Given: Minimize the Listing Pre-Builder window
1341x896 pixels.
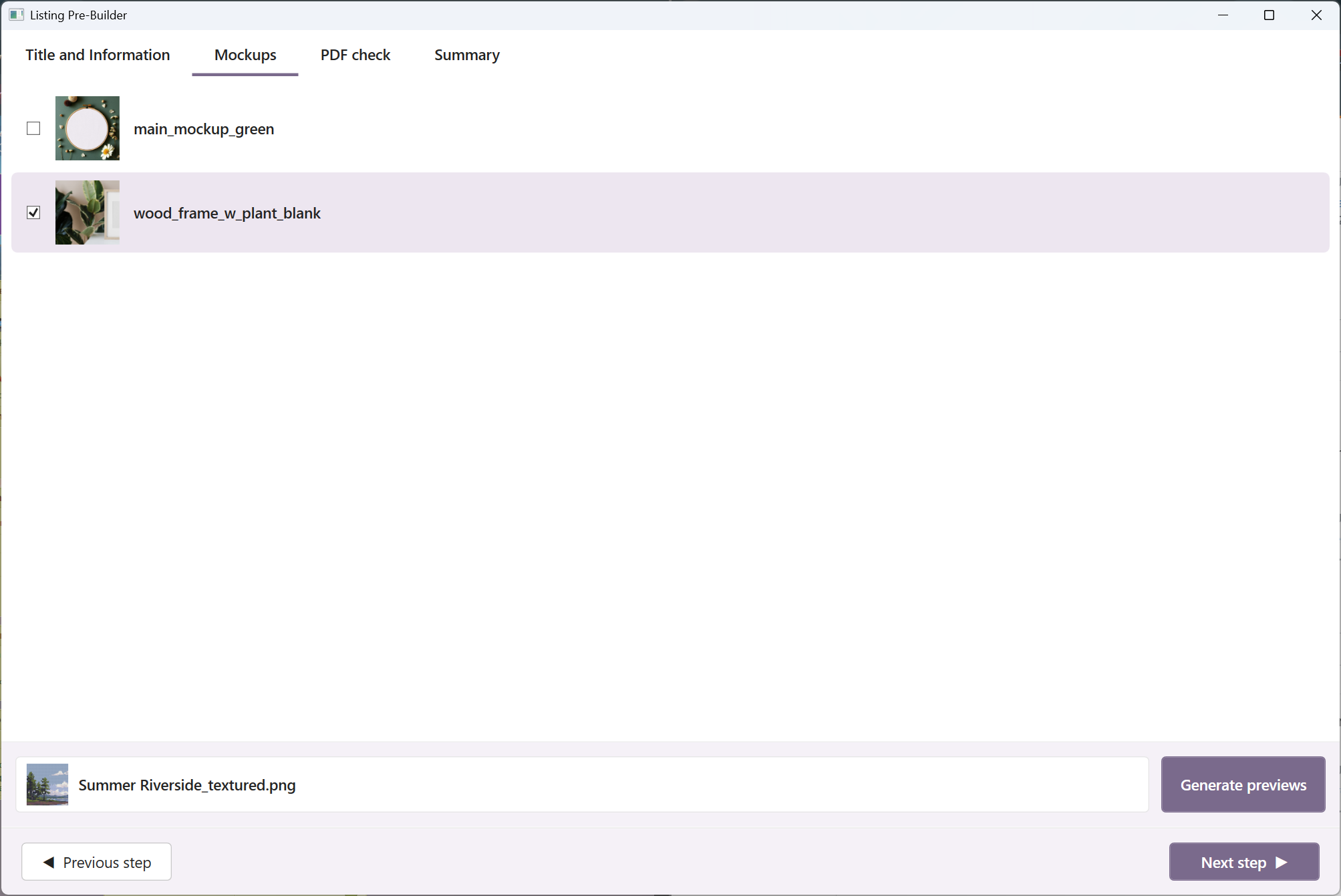Looking at the screenshot, I should point(1223,15).
